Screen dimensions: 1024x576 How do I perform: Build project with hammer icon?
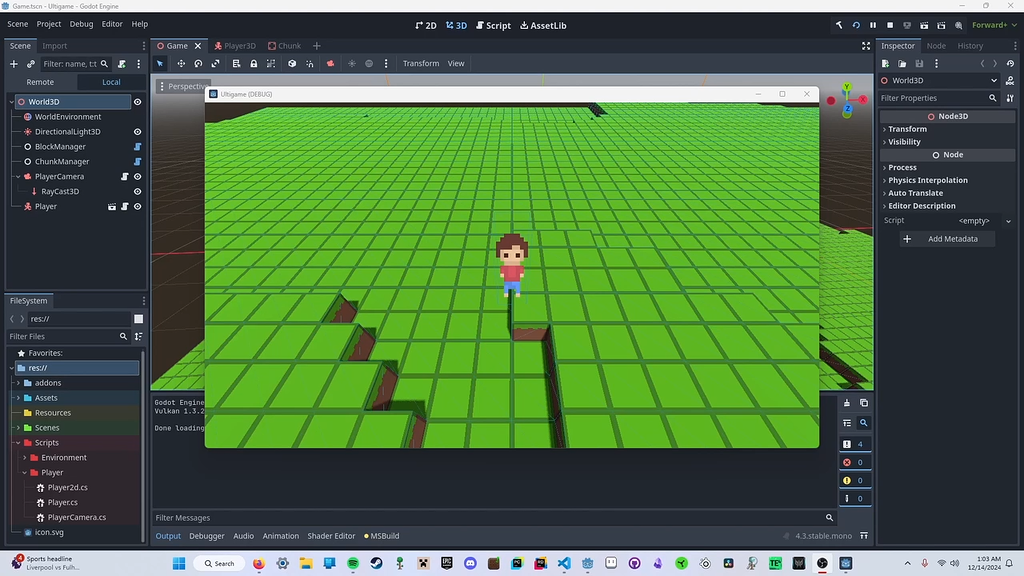pos(839,25)
